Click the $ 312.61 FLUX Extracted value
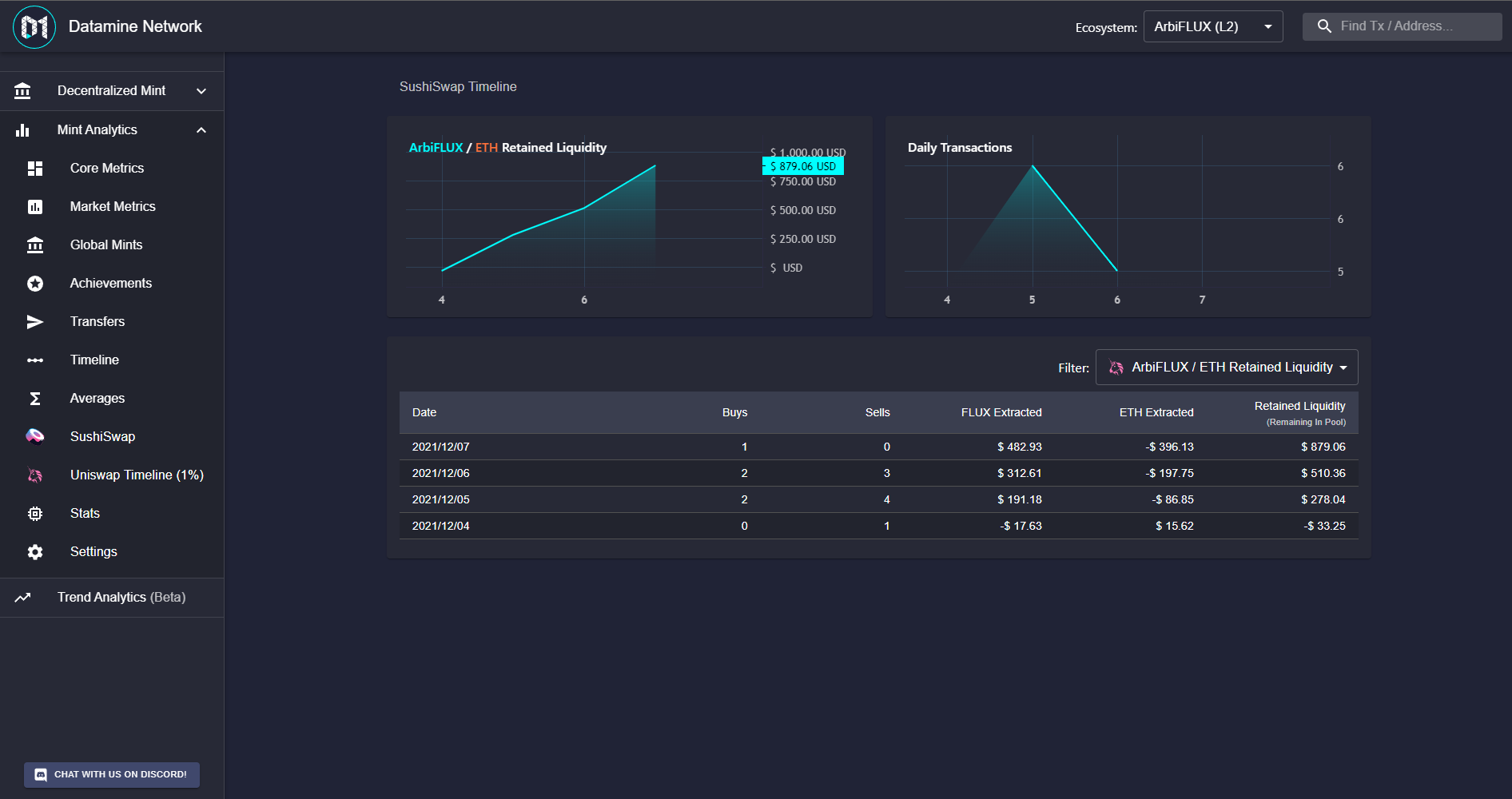Image resolution: width=1512 pixels, height=799 pixels. 1020,474
